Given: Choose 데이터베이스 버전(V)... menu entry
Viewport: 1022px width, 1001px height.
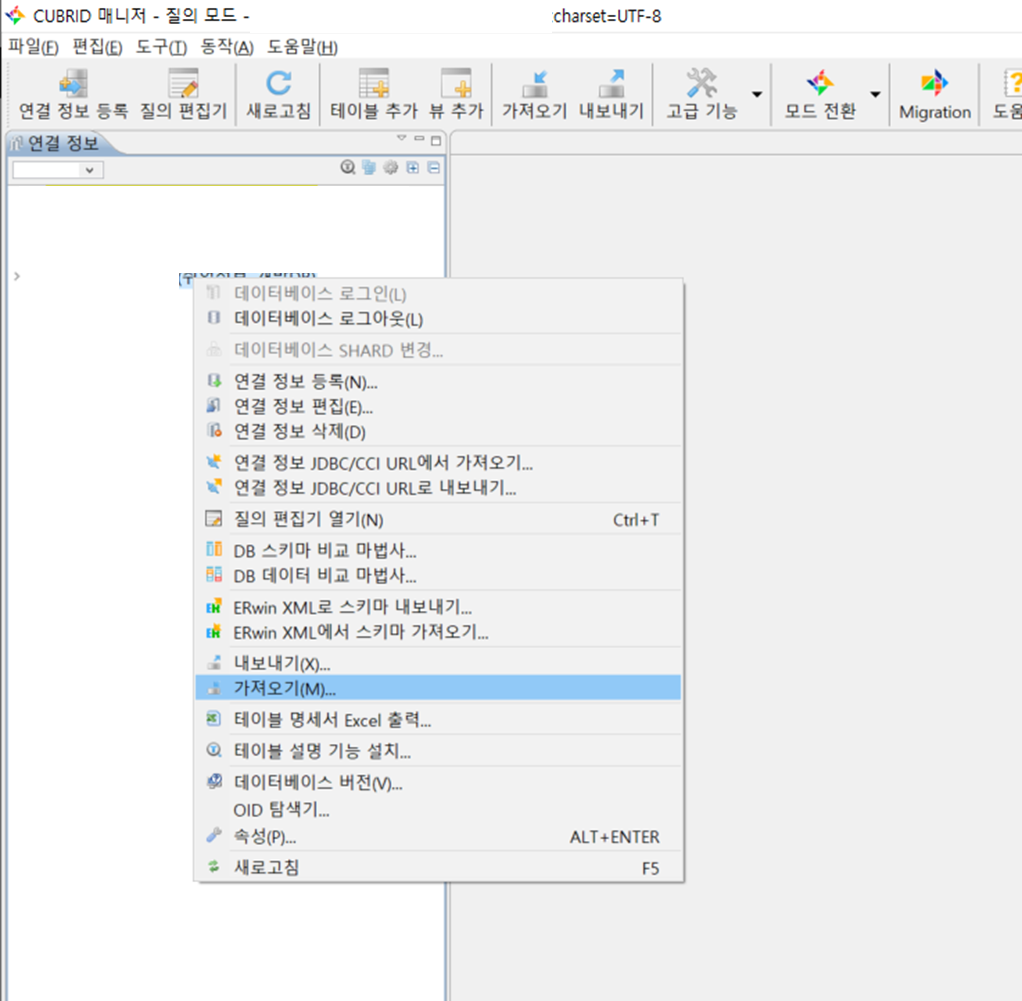Looking at the screenshot, I should (x=438, y=783).
